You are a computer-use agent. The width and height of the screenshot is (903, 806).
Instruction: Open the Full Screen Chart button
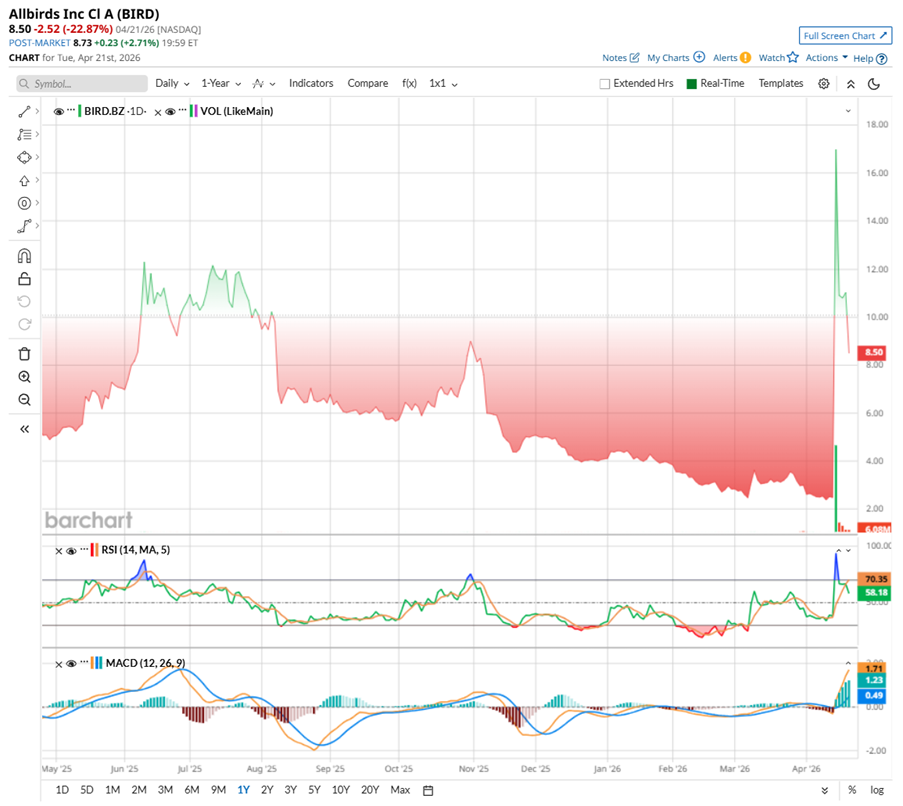click(845, 36)
